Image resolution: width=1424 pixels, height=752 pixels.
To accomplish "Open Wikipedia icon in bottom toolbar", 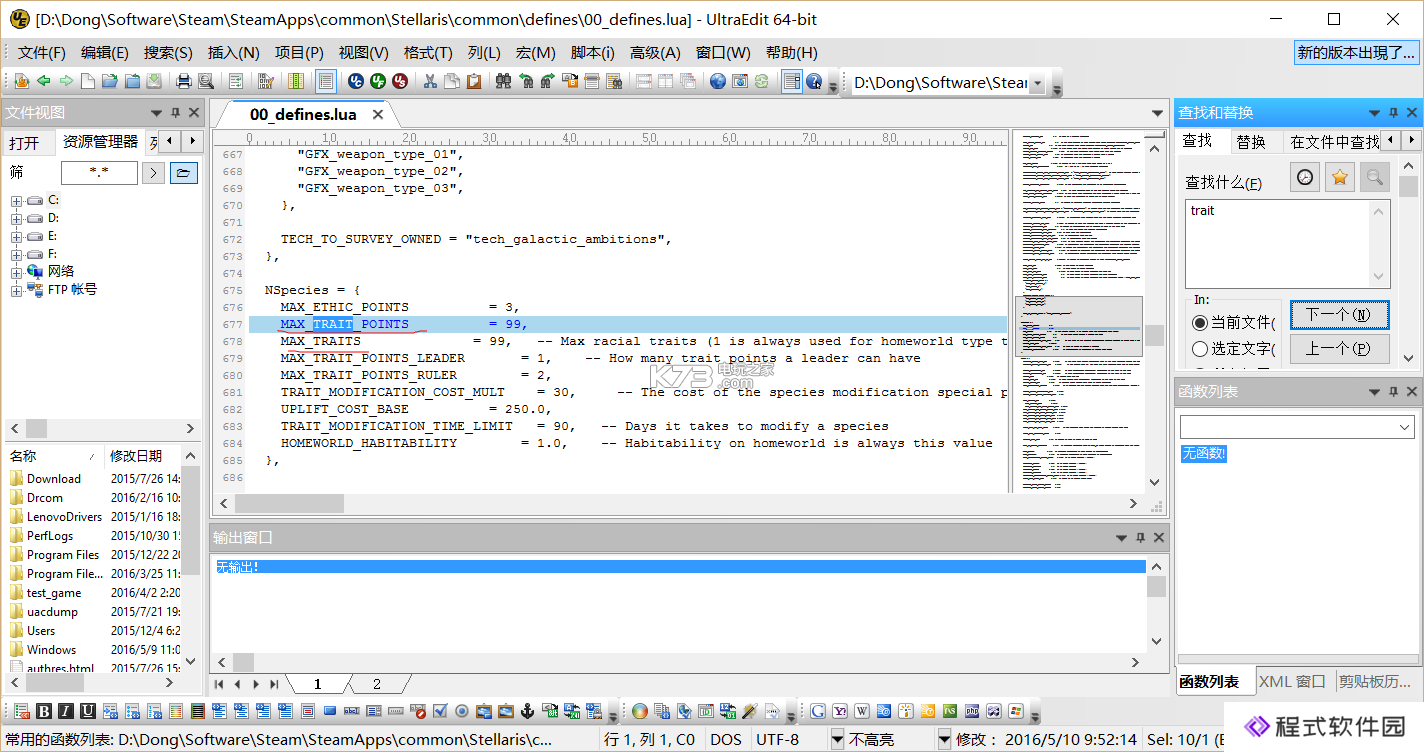I will click(x=862, y=711).
